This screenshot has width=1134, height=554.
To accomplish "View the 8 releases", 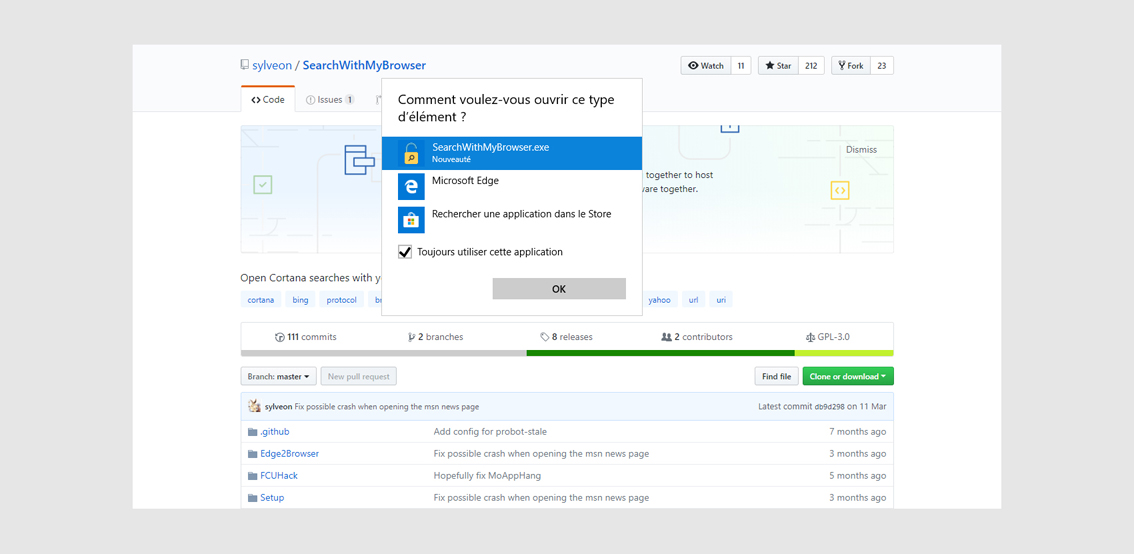I will (x=566, y=337).
